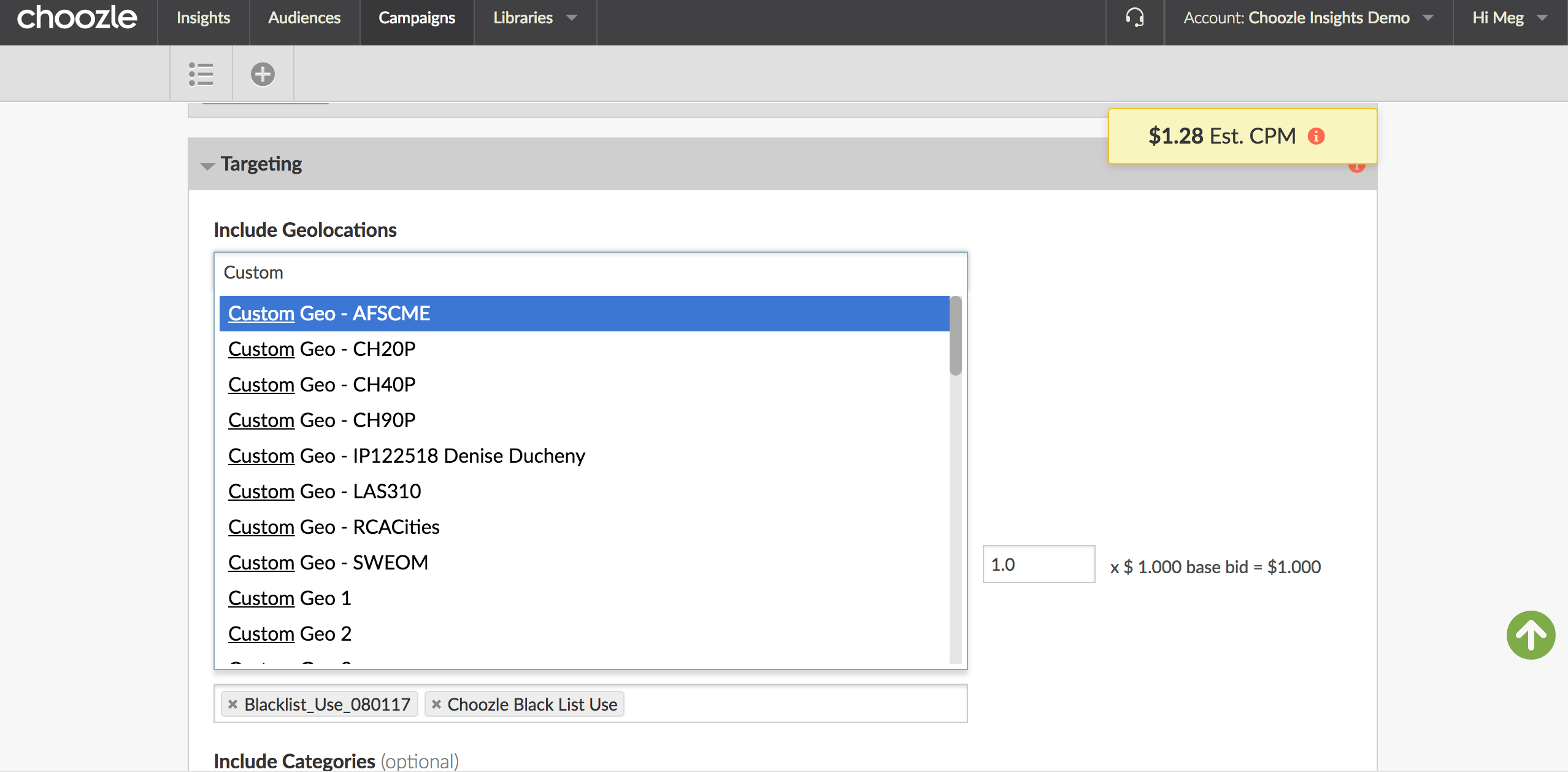
Task: Select Custom Geo 1 option
Action: 584,598
